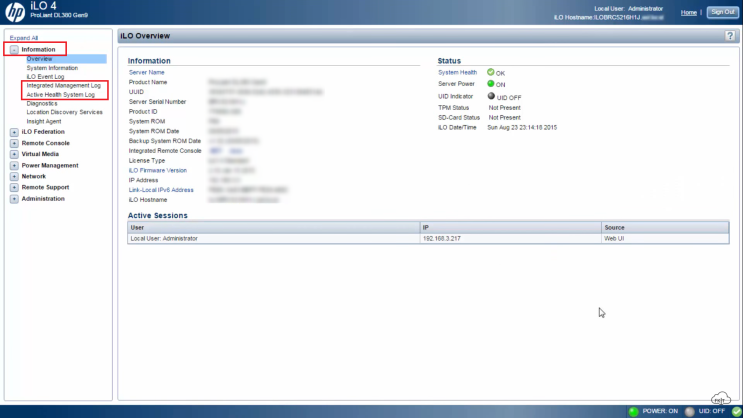Click the gray UID: OFF footer indicator
The width and height of the screenshot is (743, 418).
[x=689, y=411]
